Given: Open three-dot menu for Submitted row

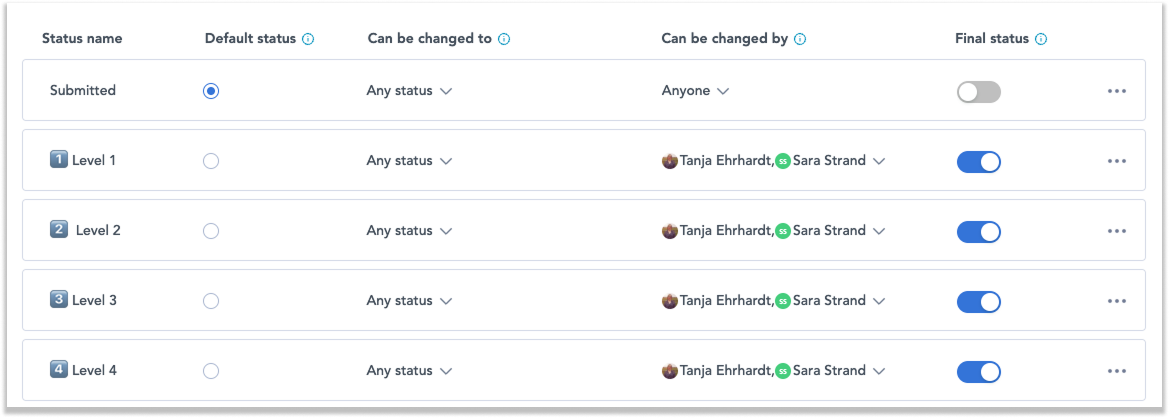Looking at the screenshot, I should pos(1117,91).
